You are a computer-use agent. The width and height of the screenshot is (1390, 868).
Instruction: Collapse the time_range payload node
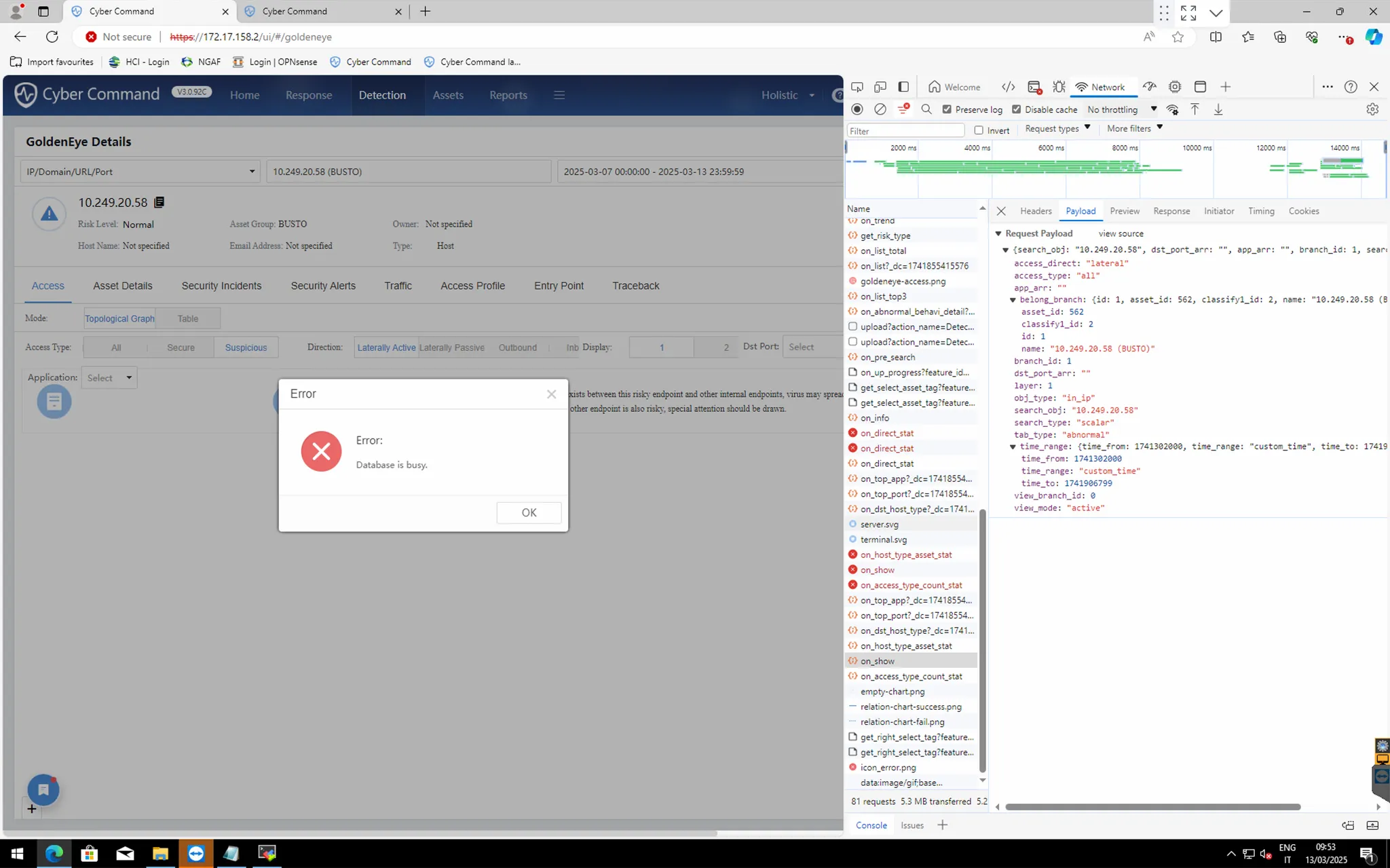click(x=1013, y=447)
